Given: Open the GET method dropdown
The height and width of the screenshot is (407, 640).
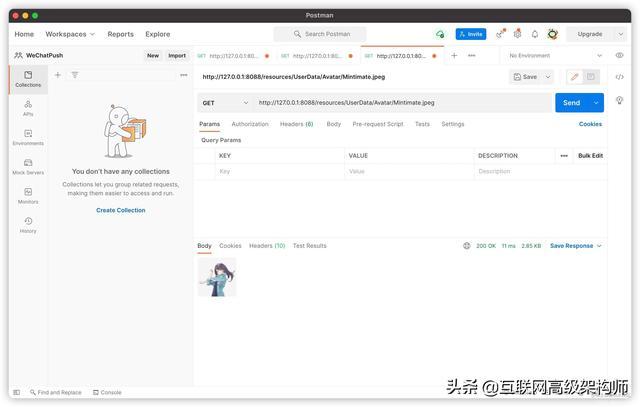Looking at the screenshot, I should pyautogui.click(x=225, y=103).
